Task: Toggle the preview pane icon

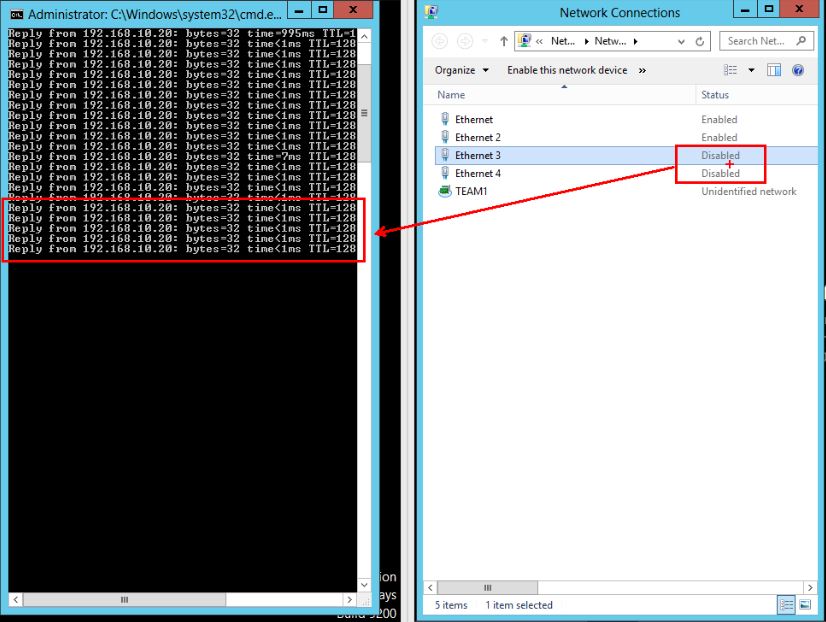Action: (774, 71)
